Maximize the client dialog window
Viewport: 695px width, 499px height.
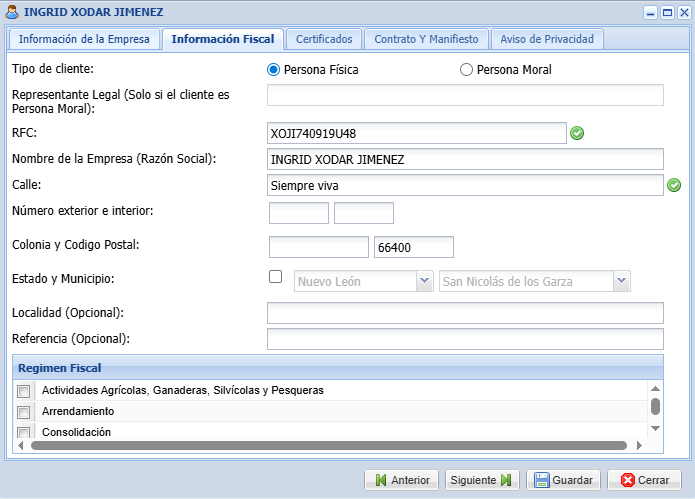point(665,13)
